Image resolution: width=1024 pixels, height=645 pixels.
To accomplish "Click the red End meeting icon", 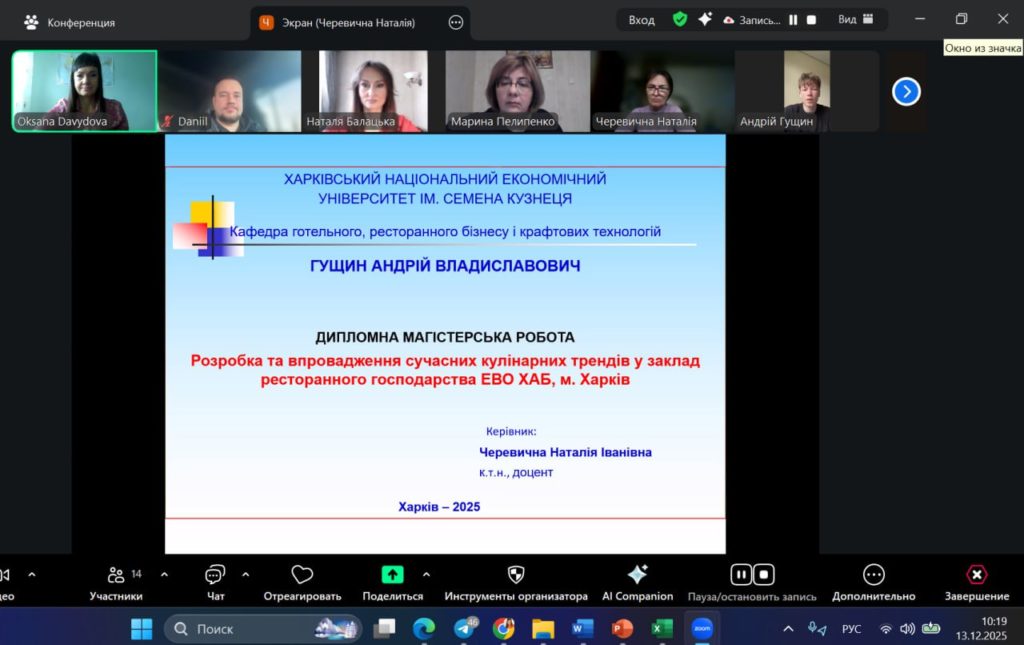I will pos(976,575).
